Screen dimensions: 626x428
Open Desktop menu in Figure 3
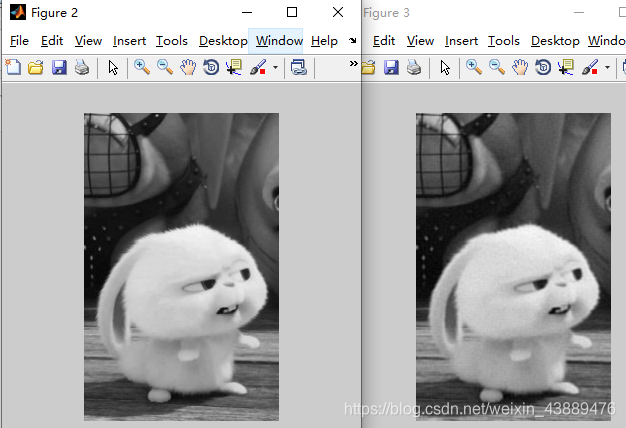[555, 41]
